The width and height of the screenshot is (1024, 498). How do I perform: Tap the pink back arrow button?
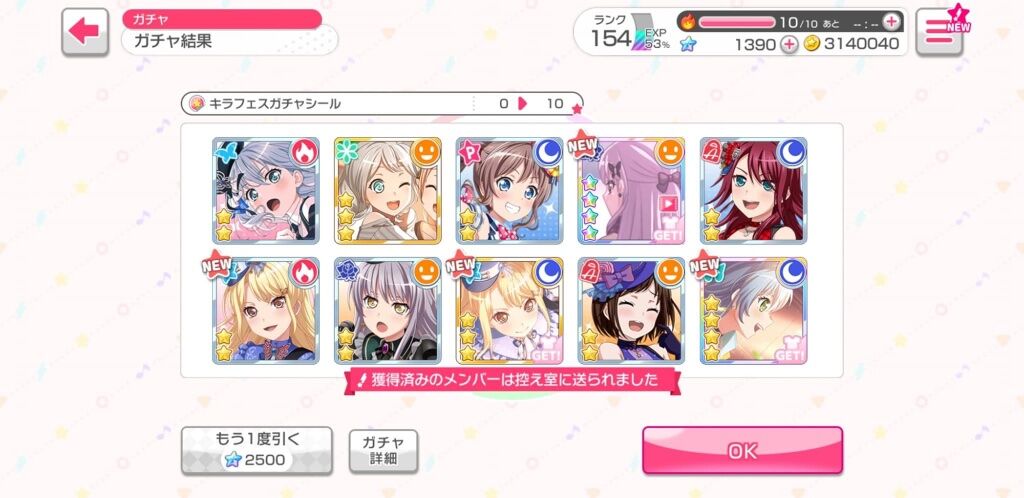[x=85, y=31]
